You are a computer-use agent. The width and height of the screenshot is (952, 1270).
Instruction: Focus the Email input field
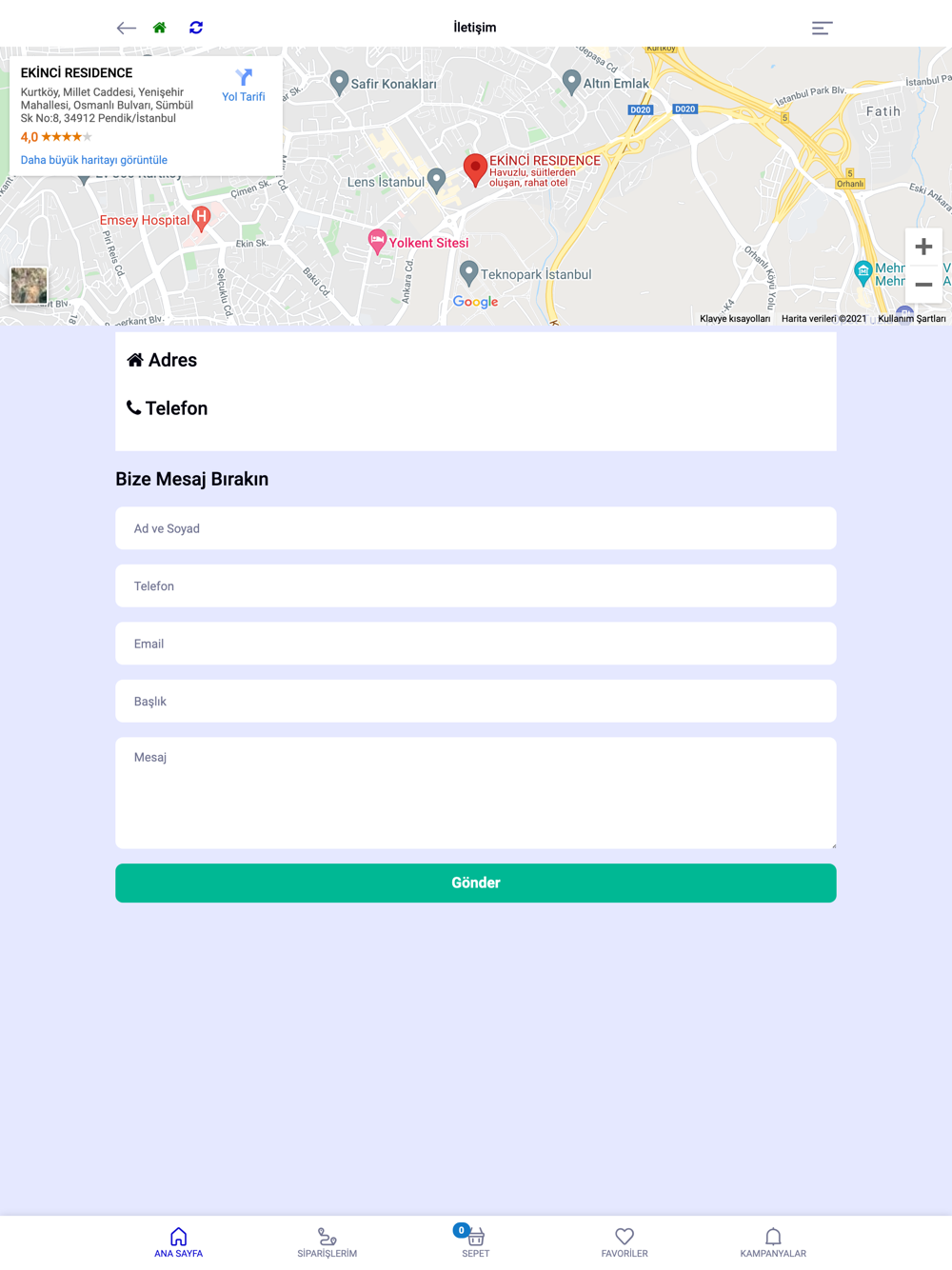(x=476, y=644)
